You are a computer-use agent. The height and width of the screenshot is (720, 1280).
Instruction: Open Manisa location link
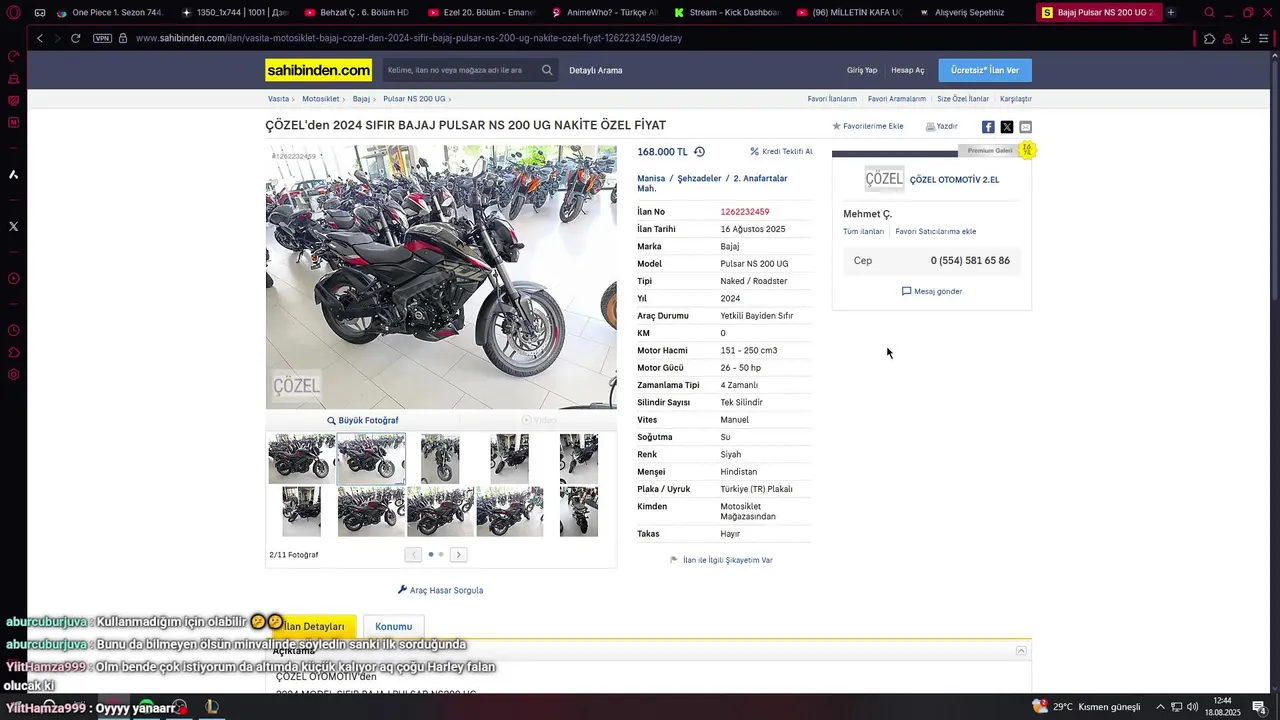[651, 178]
